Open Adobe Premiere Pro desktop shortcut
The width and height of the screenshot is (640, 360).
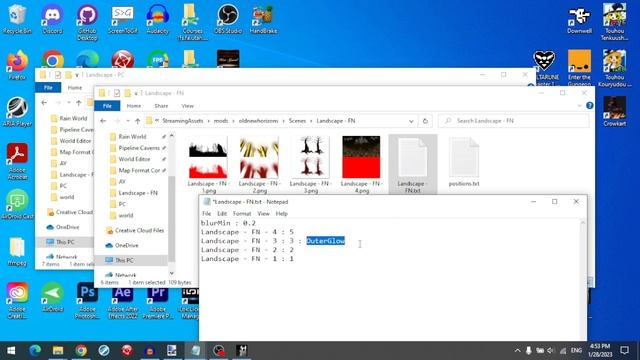[158, 300]
